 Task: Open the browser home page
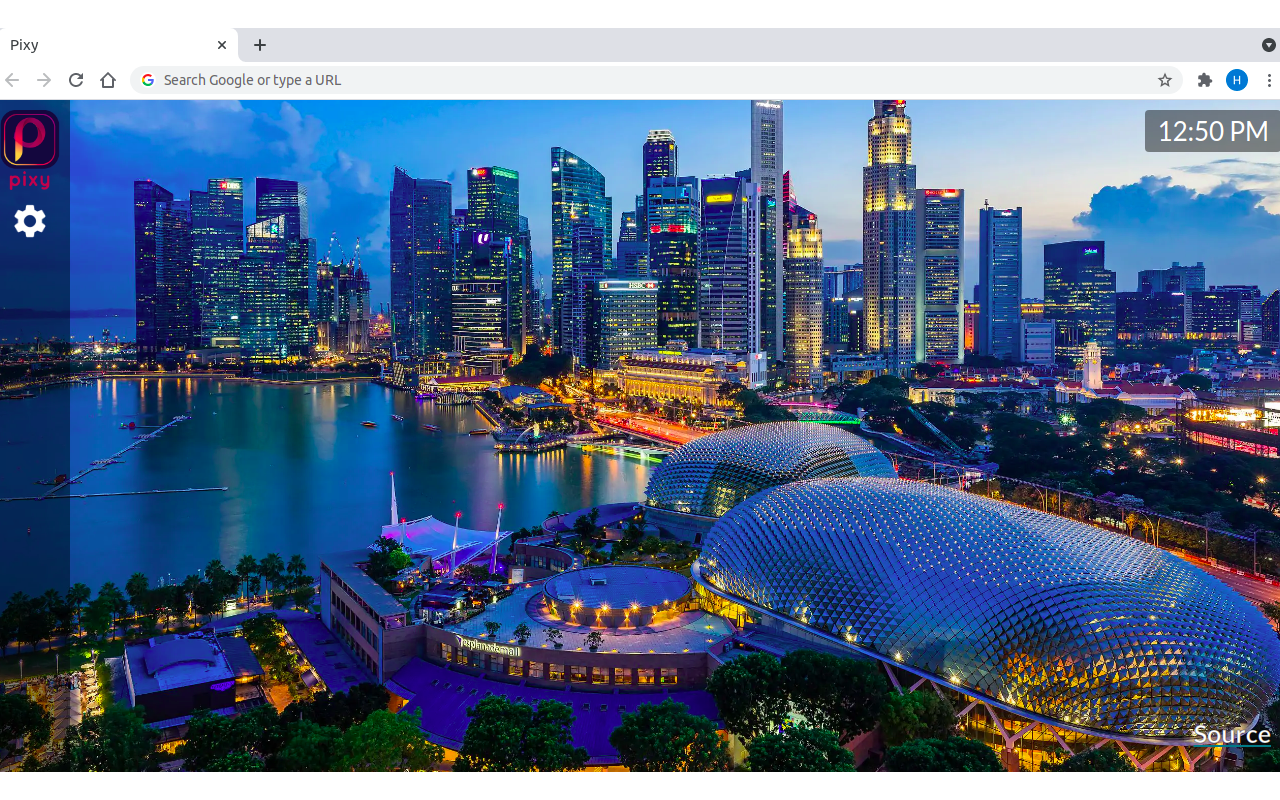click(x=108, y=80)
